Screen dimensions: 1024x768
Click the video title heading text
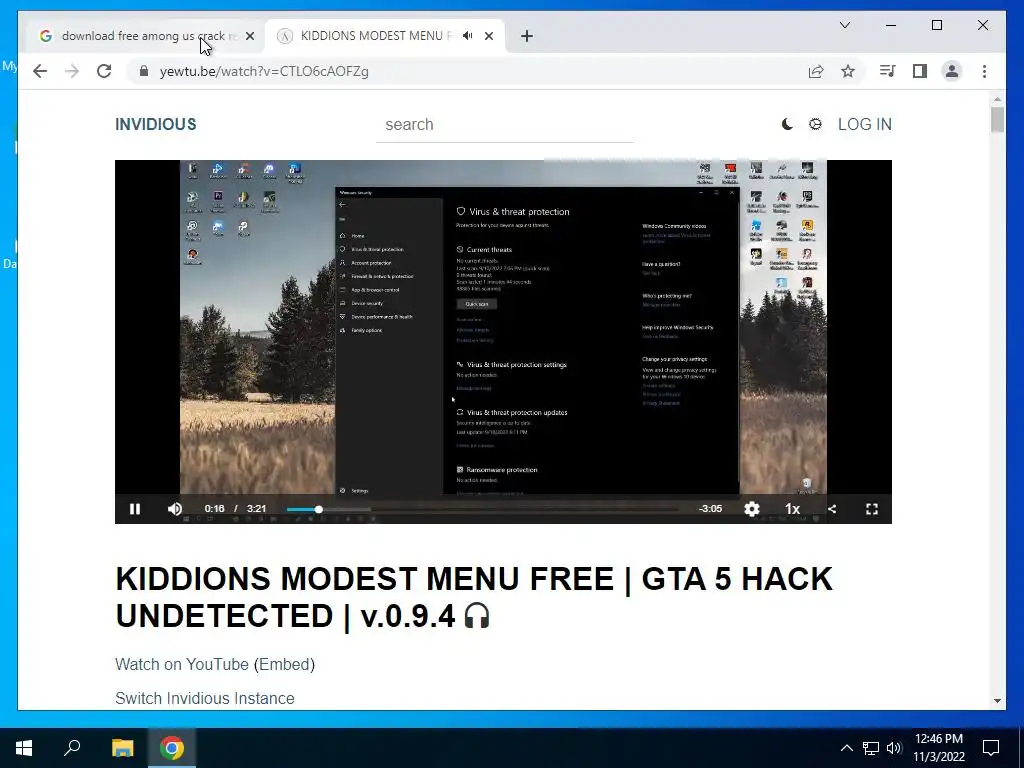[x=473, y=597]
